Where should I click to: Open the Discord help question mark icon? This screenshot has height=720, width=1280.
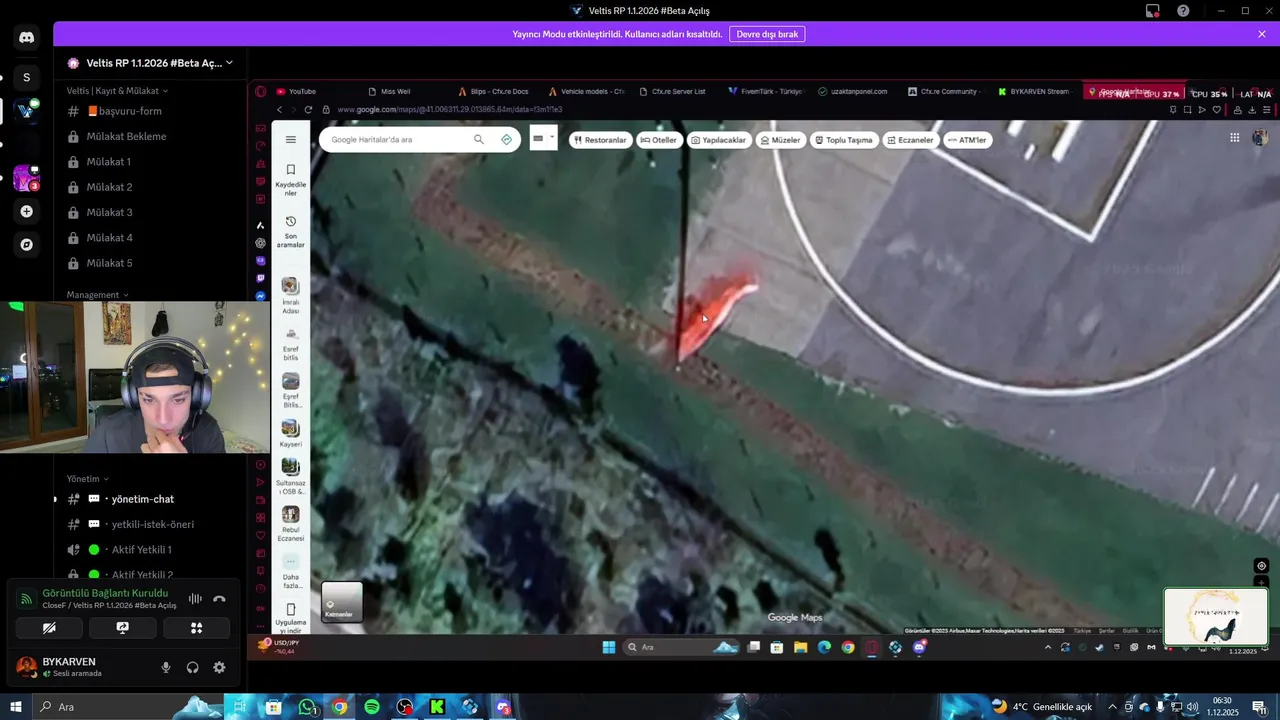pyautogui.click(x=1183, y=11)
